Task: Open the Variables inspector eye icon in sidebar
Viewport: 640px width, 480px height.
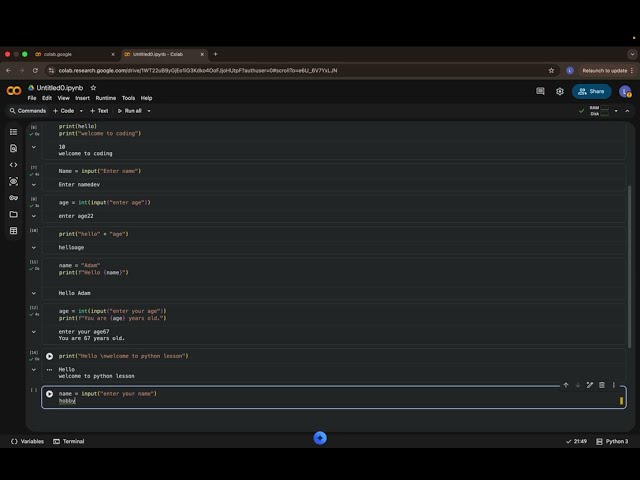Action: 13,181
